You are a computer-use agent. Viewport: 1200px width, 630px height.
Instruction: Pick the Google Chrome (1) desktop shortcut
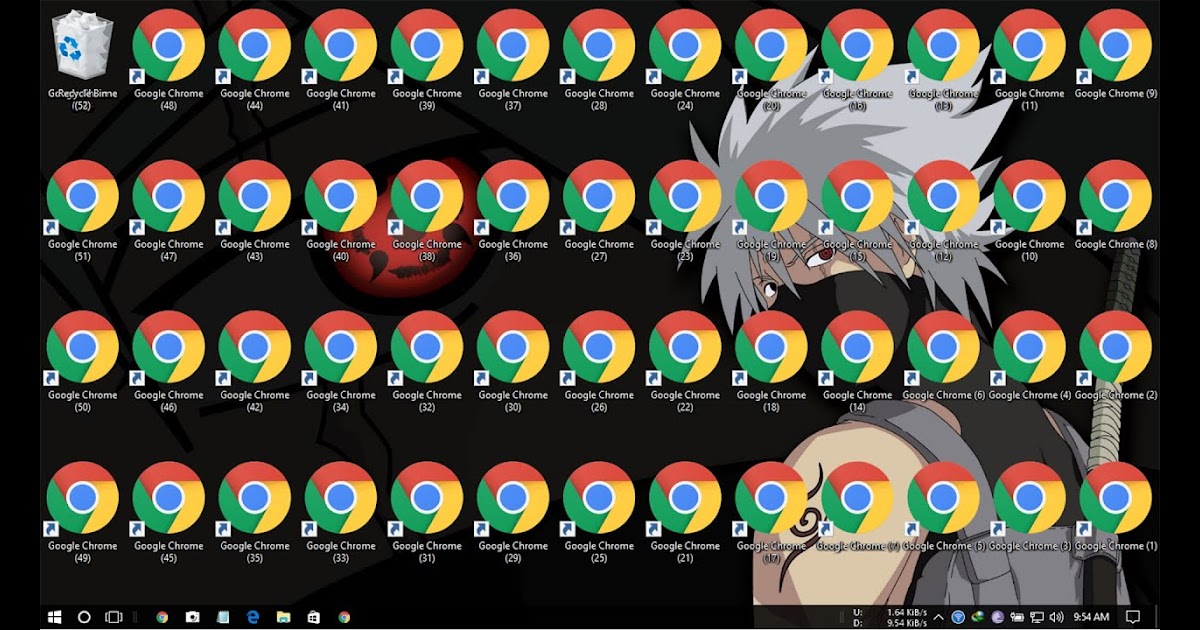click(1115, 508)
